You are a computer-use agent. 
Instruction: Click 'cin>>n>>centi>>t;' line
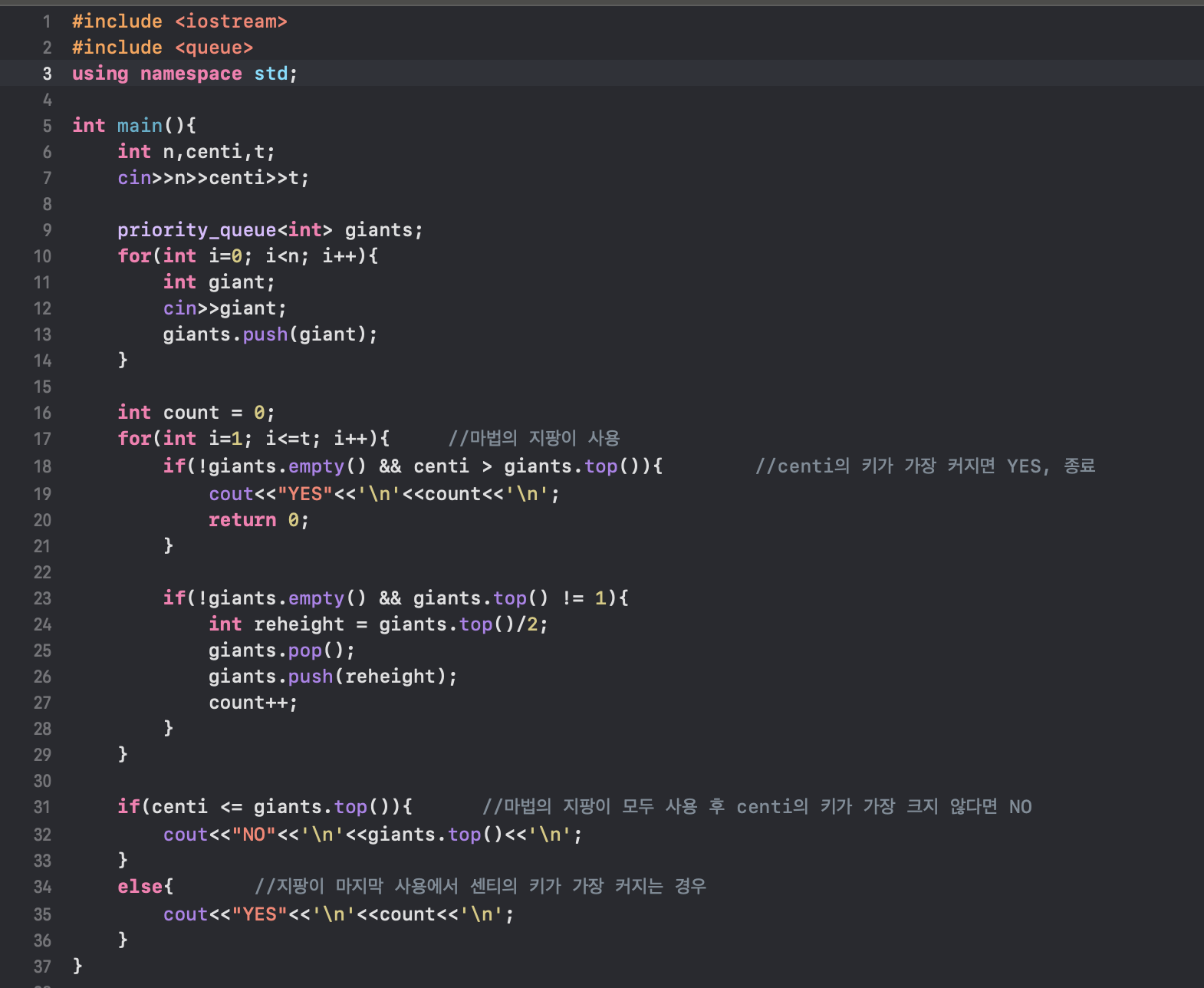point(213,178)
